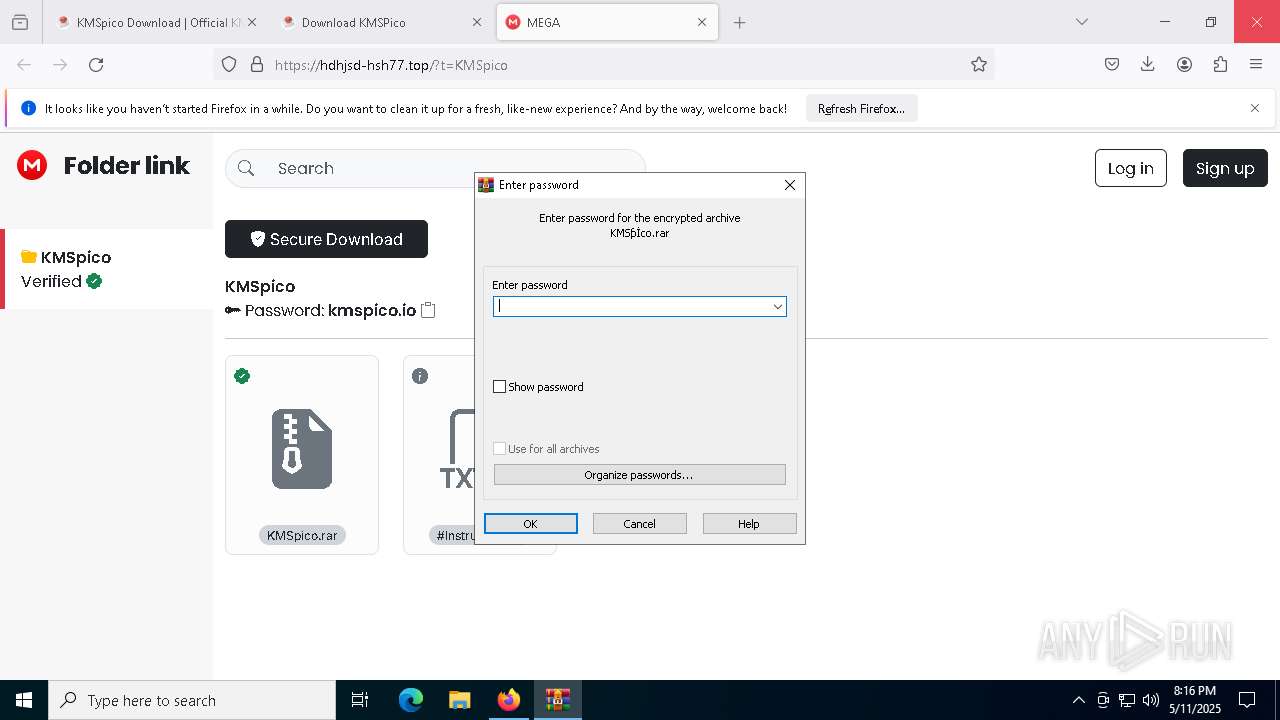Click the taskbar clock showing 8:16 PM
The height and width of the screenshot is (720, 1280).
click(1195, 700)
